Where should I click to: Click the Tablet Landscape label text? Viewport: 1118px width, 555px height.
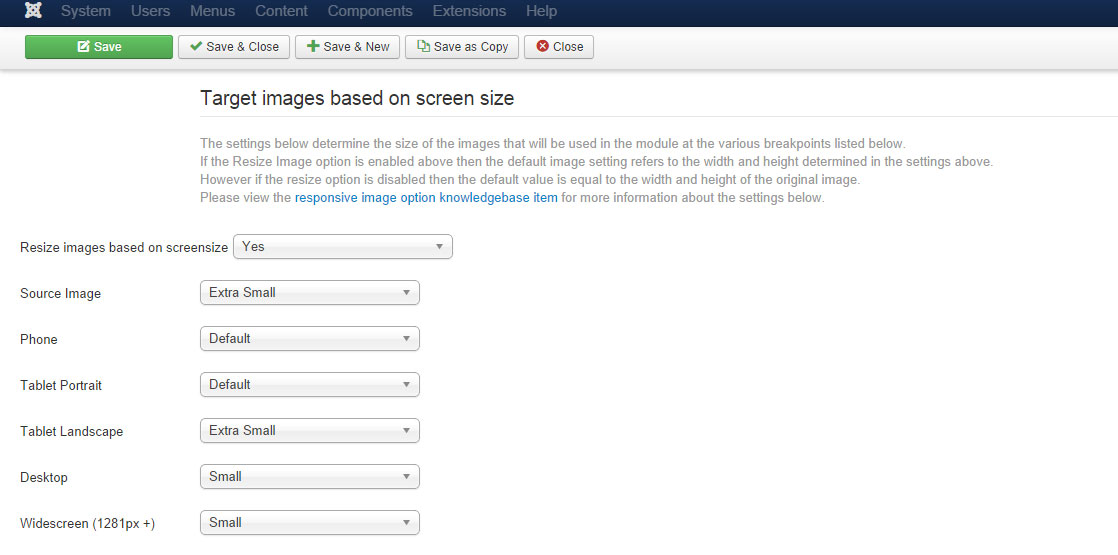click(71, 432)
